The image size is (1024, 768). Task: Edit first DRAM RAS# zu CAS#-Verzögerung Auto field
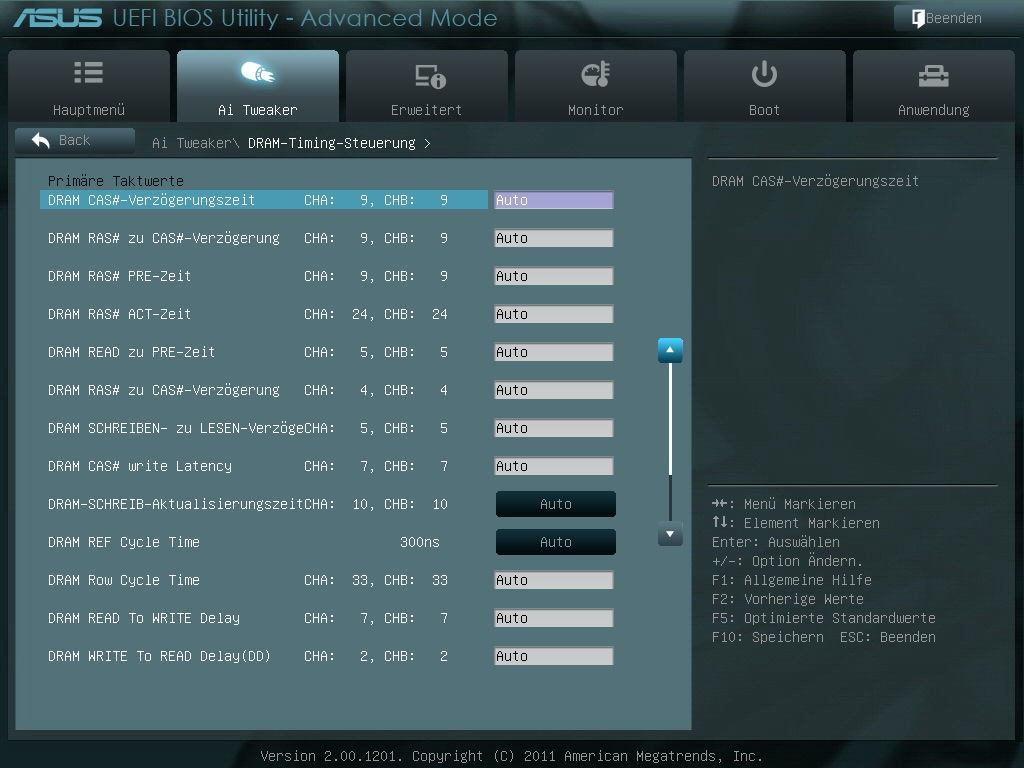554,238
